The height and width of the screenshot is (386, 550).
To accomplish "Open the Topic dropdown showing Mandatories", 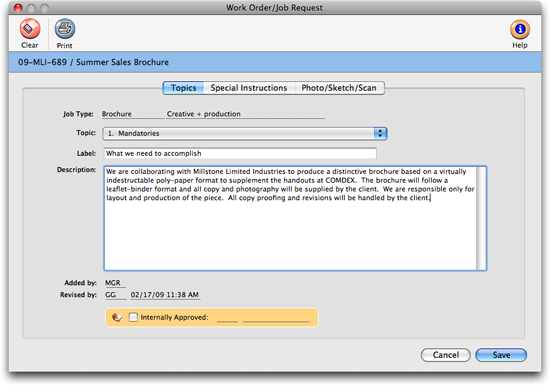I will point(245,133).
